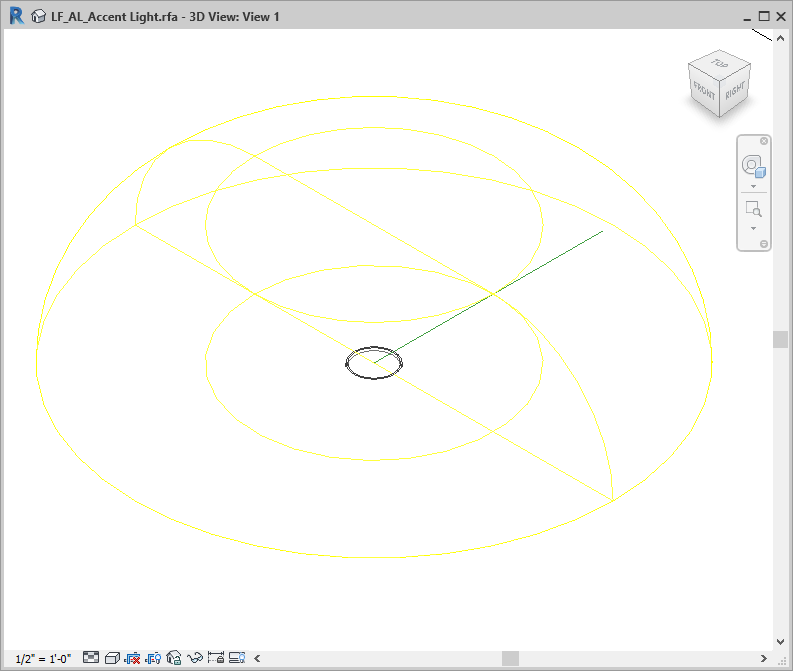Open the Steering Wheels navigation tool
The width and height of the screenshot is (793, 671).
coord(754,166)
